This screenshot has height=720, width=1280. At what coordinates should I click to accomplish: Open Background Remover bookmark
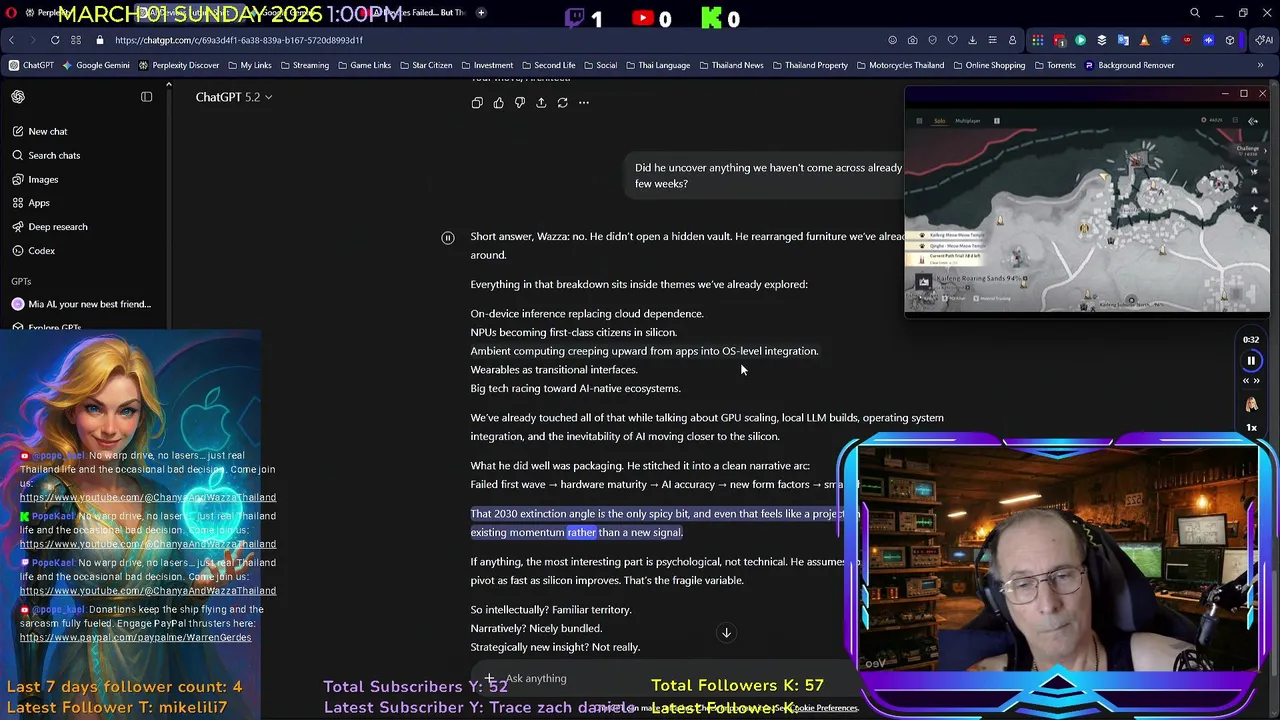1129,65
